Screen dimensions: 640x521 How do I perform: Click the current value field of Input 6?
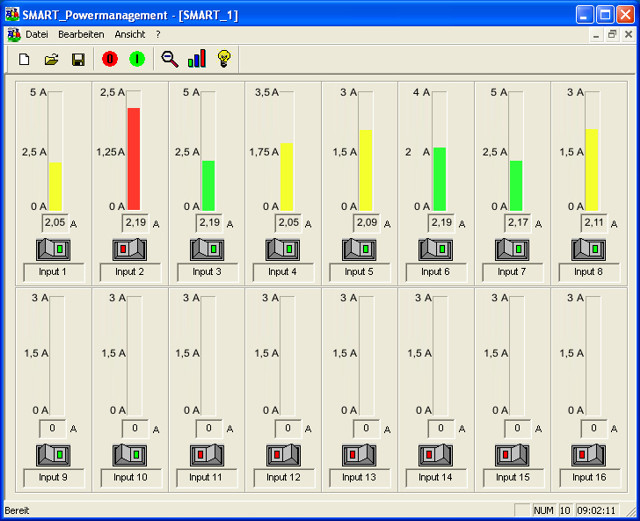point(440,222)
